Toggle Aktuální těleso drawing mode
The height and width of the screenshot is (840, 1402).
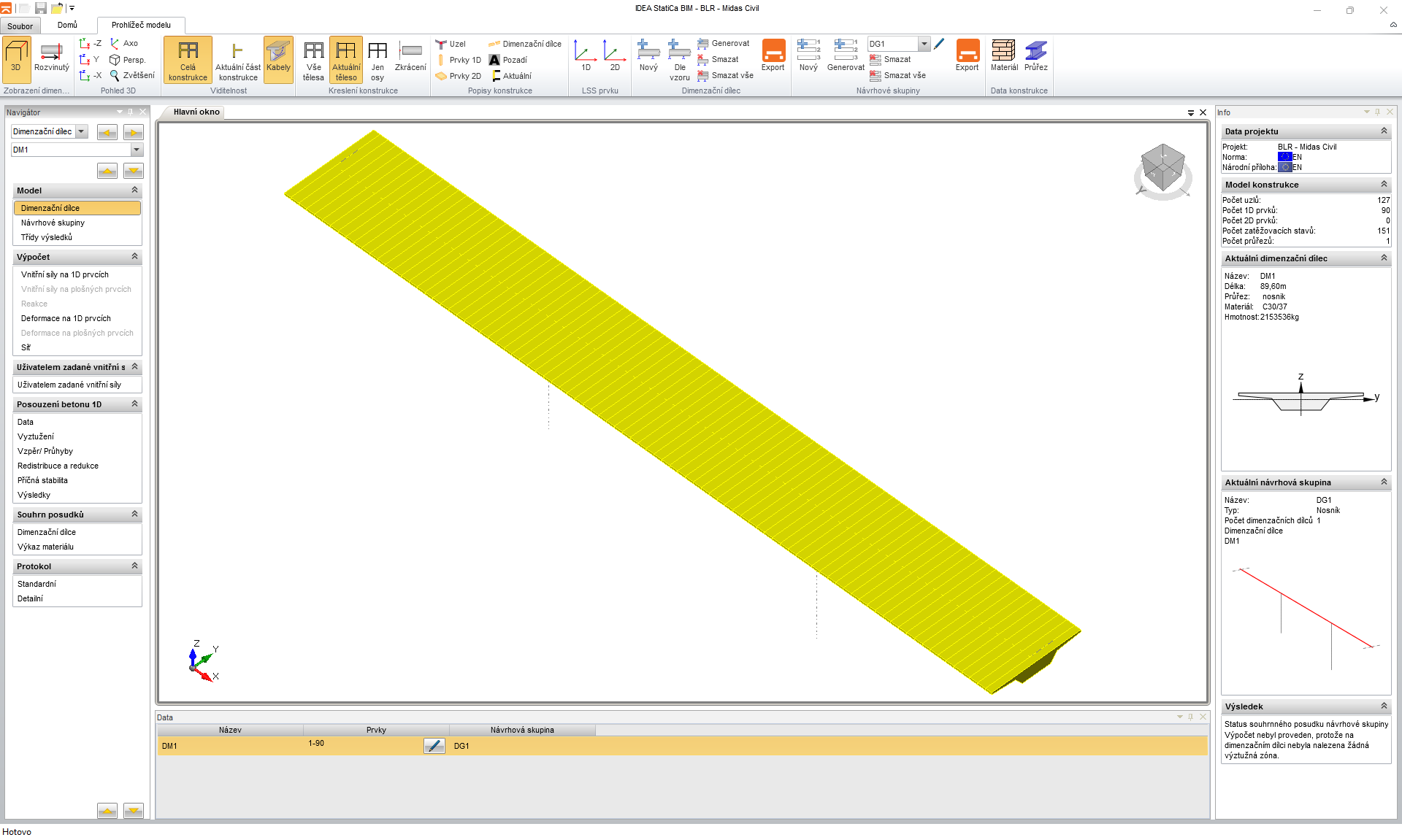pyautogui.click(x=346, y=59)
